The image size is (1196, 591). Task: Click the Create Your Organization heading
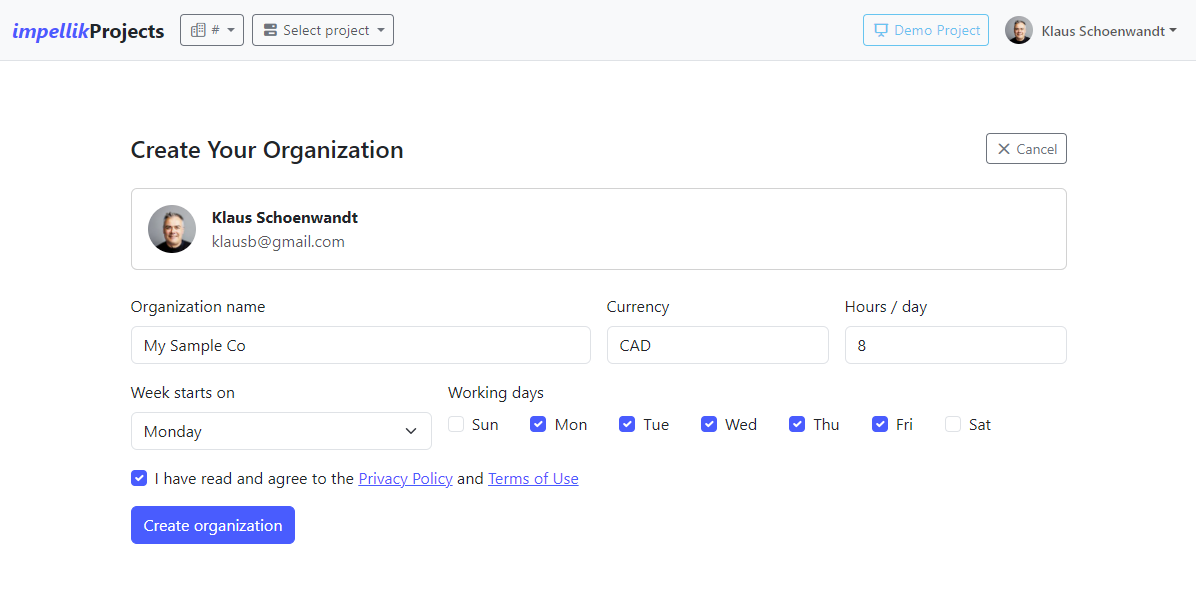[x=267, y=150]
